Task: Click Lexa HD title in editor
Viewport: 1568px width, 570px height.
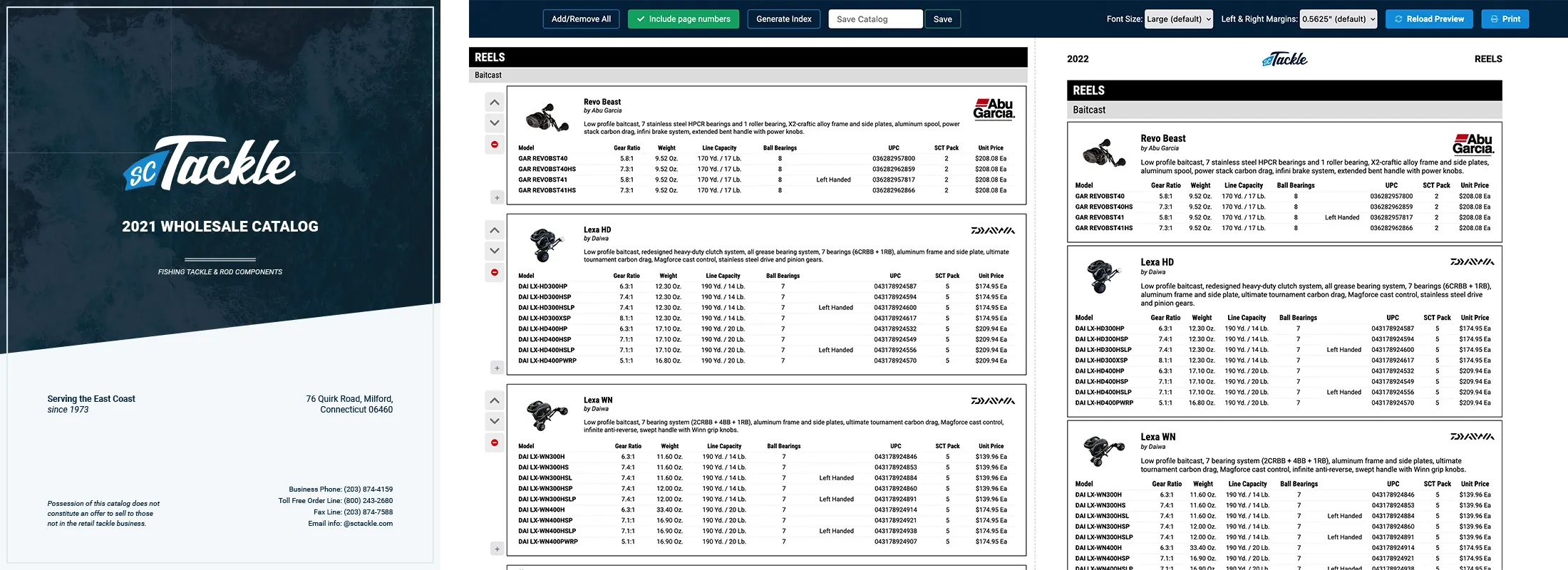Action: coord(597,229)
